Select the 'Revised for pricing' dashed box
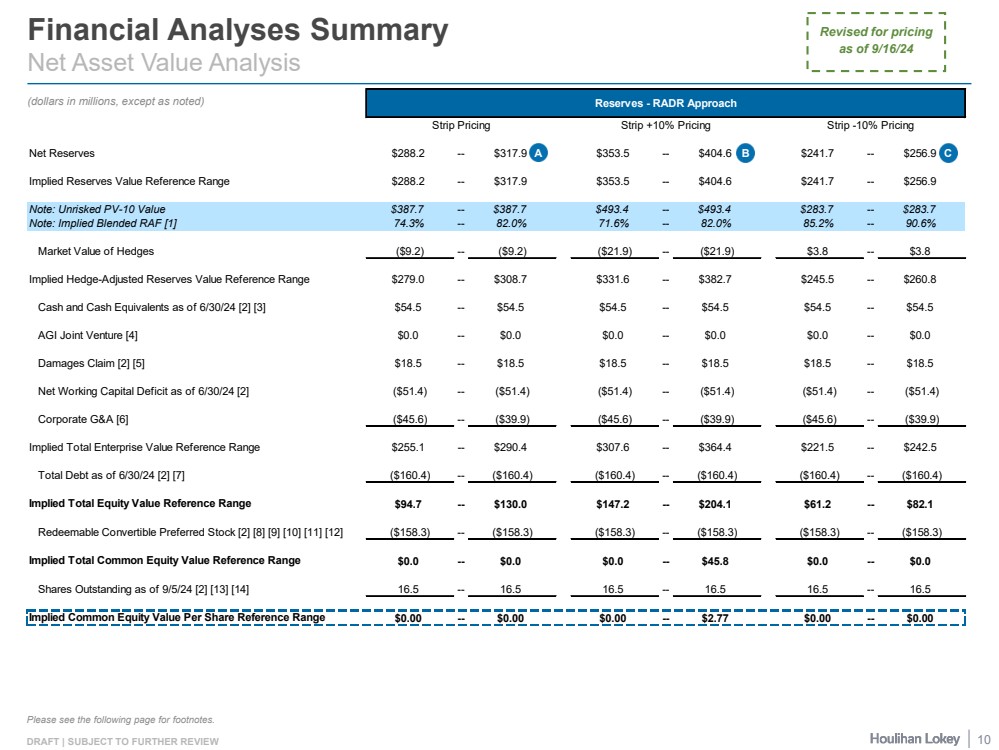The height and width of the screenshot is (750, 999). pos(876,41)
